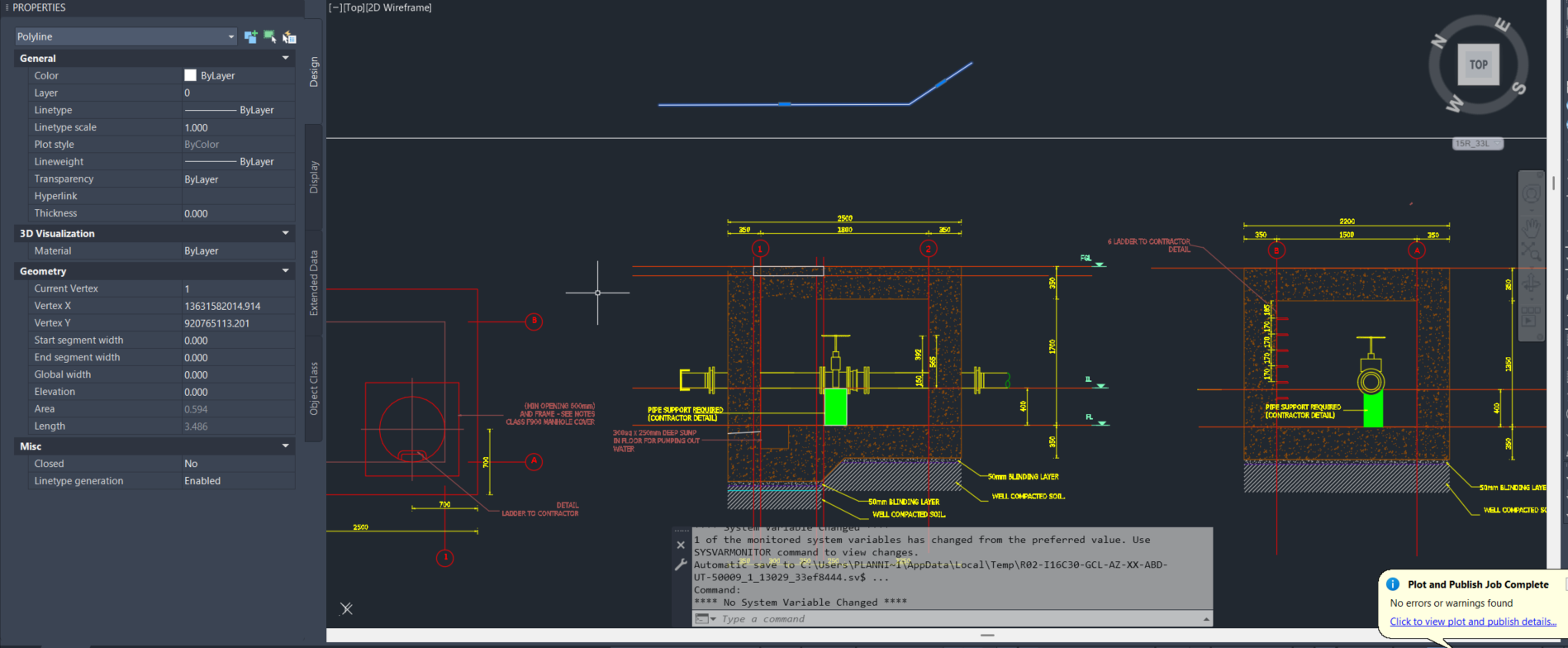The width and height of the screenshot is (1568, 648).
Task: Click the Layer property value 0
Action: click(239, 93)
